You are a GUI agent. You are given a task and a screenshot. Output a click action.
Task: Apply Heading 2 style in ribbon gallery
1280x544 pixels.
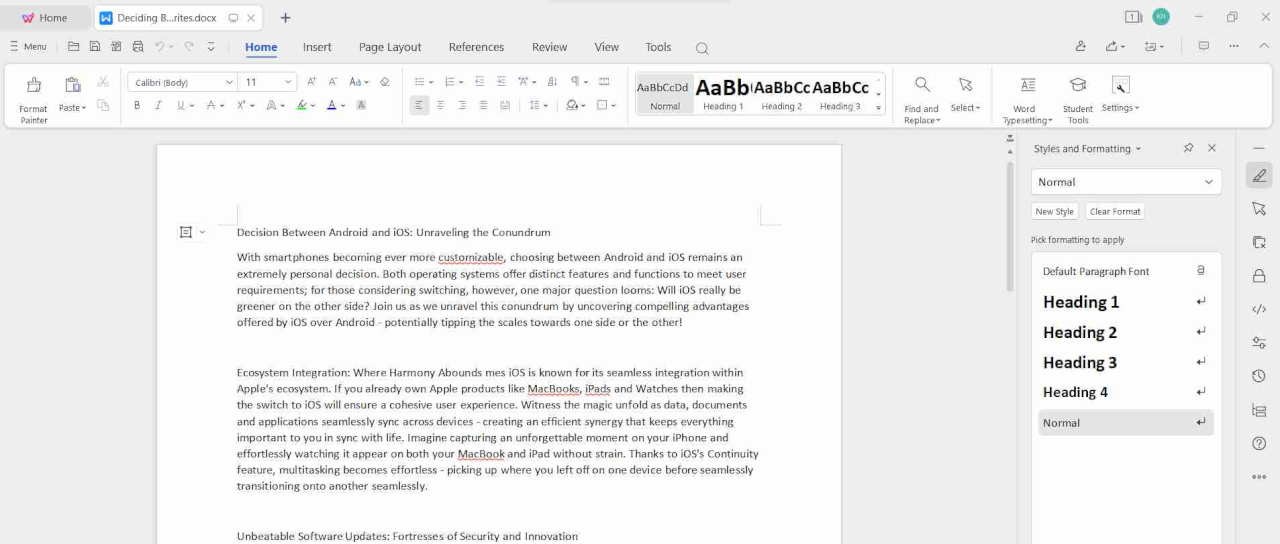click(781, 94)
